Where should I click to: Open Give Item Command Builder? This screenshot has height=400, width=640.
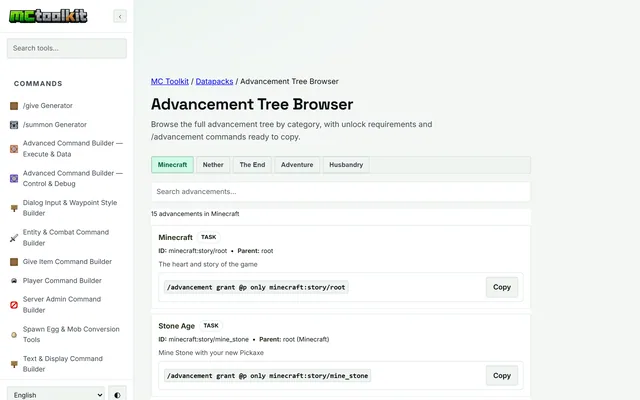click(67, 262)
